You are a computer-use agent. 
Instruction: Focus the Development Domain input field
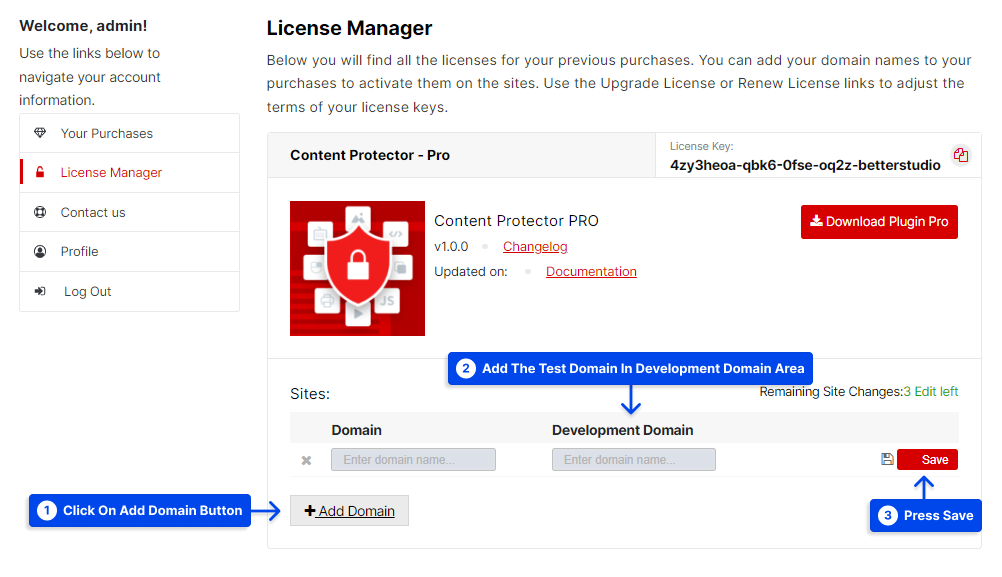pos(634,459)
